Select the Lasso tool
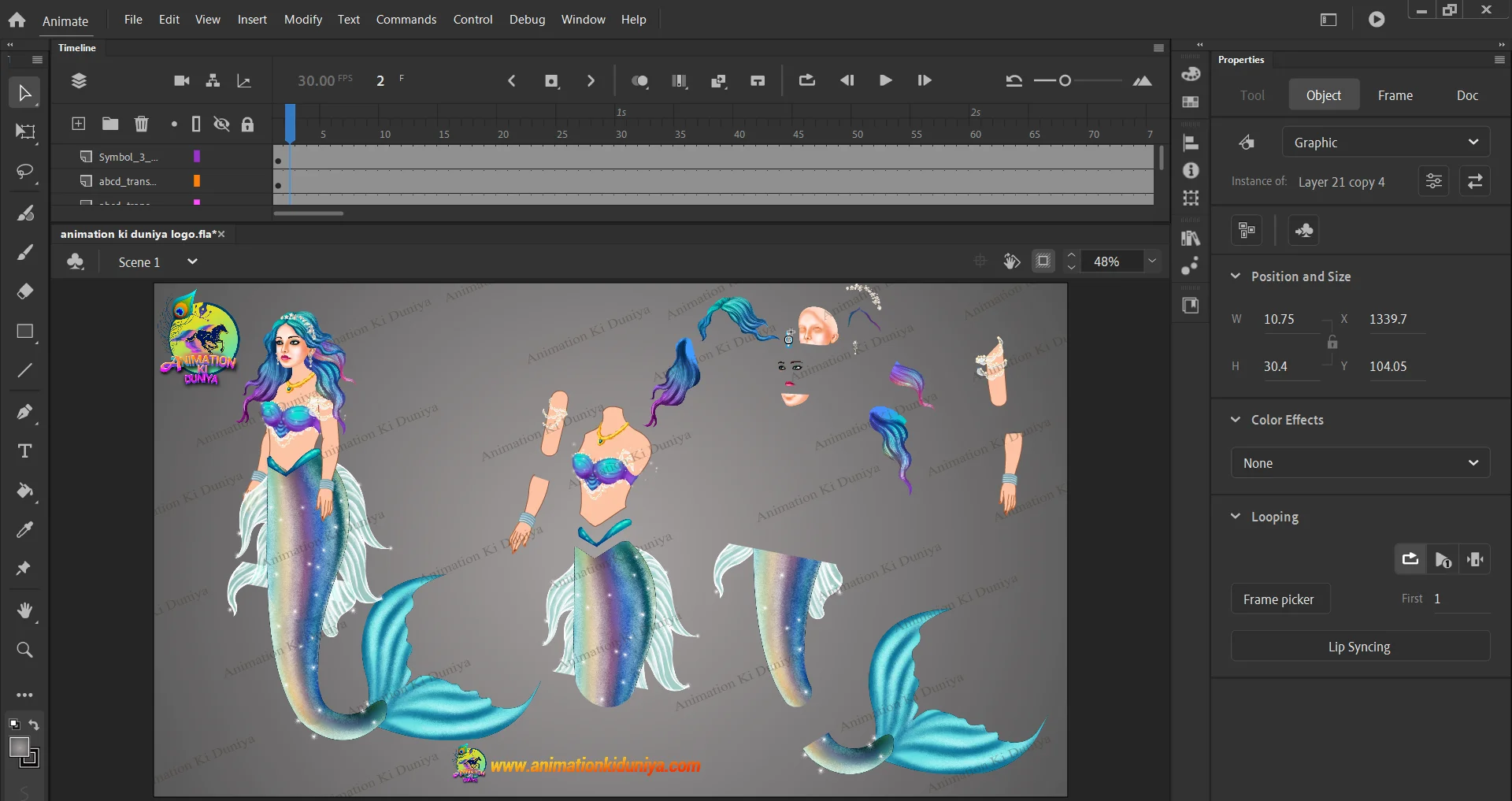Image resolution: width=1512 pixels, height=801 pixels. [24, 172]
